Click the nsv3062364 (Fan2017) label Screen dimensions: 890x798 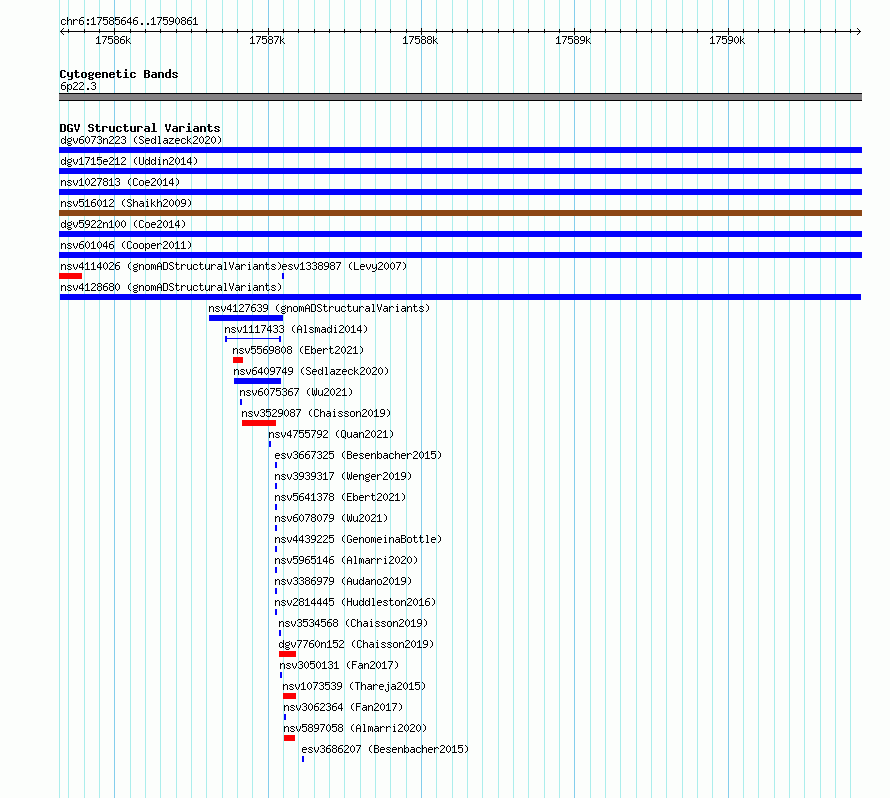click(x=343, y=707)
